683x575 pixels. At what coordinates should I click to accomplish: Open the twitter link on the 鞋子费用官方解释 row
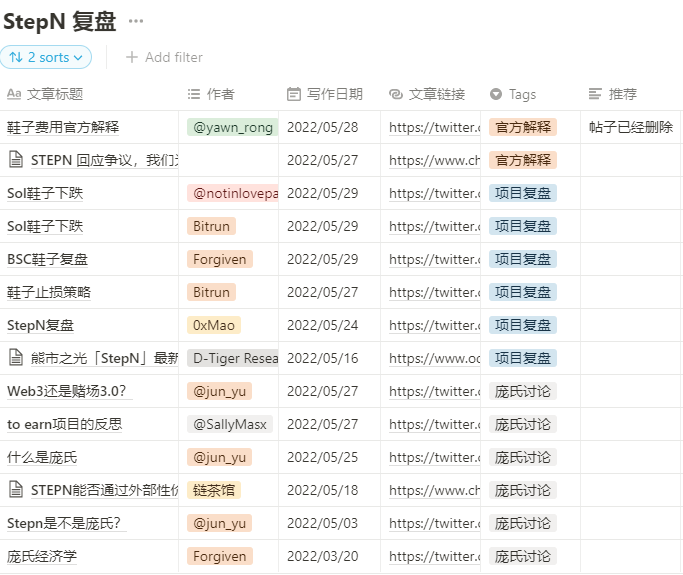[x=434, y=127]
